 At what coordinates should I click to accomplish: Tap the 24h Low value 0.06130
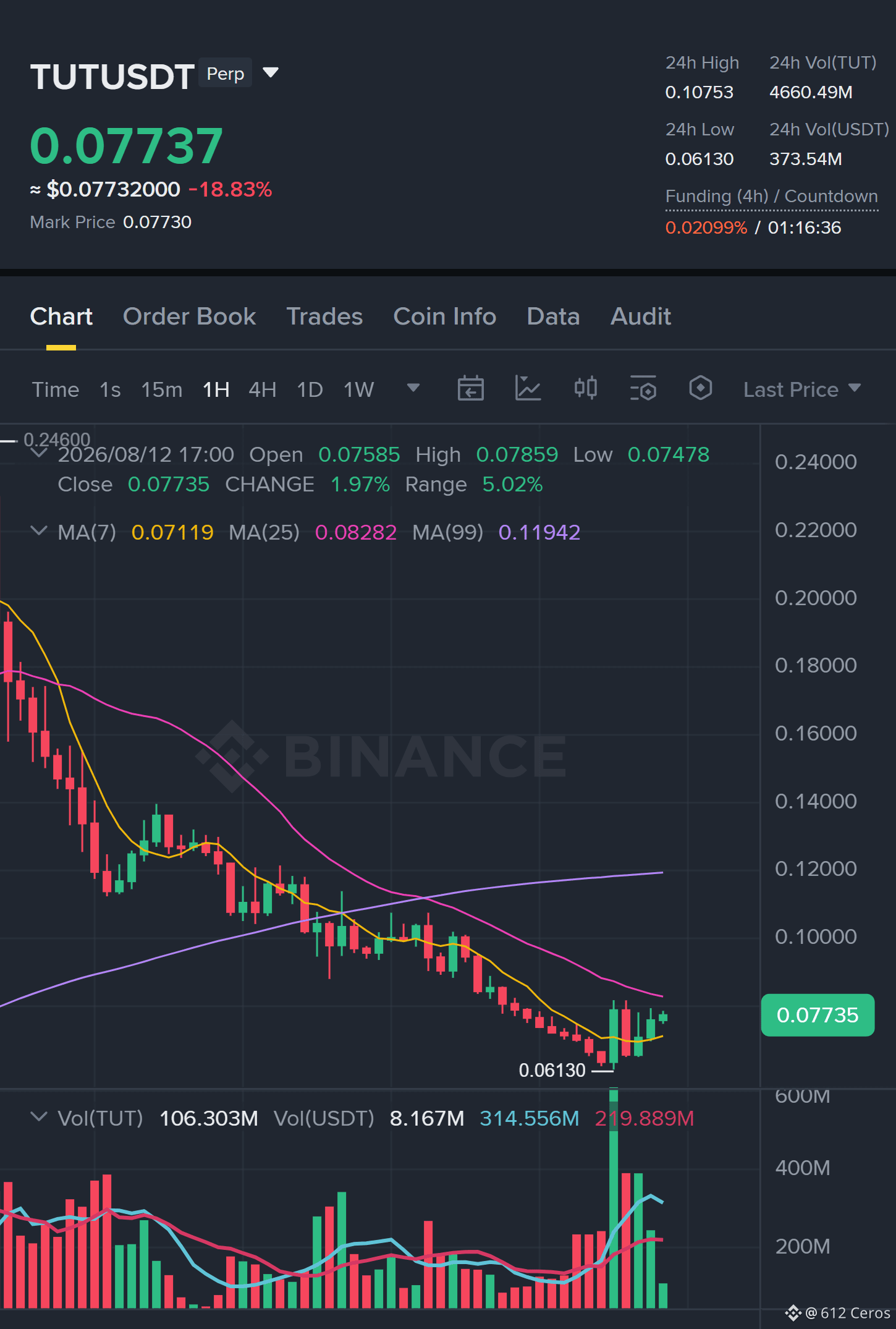pyautogui.click(x=699, y=159)
